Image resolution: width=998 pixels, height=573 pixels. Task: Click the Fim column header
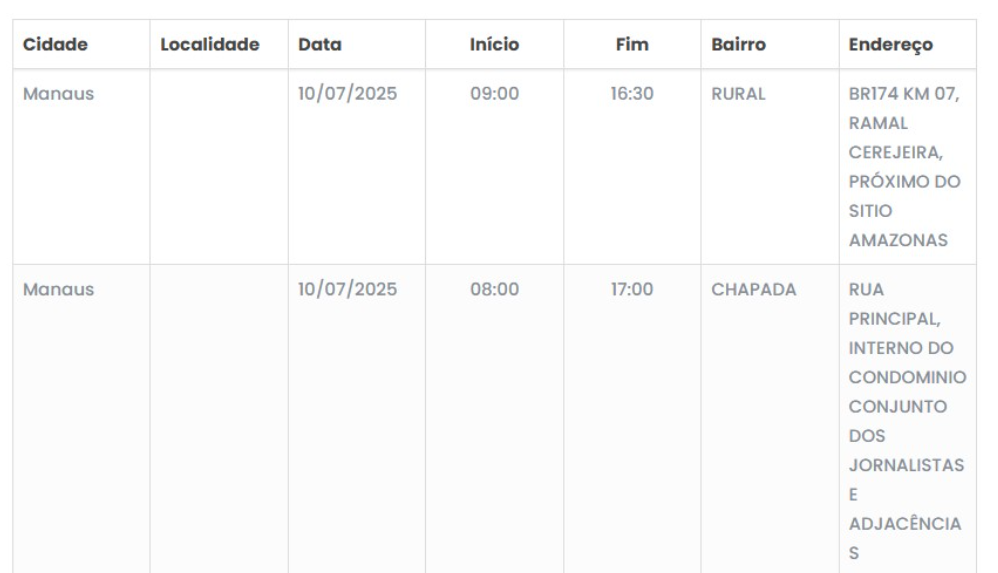pos(632,45)
